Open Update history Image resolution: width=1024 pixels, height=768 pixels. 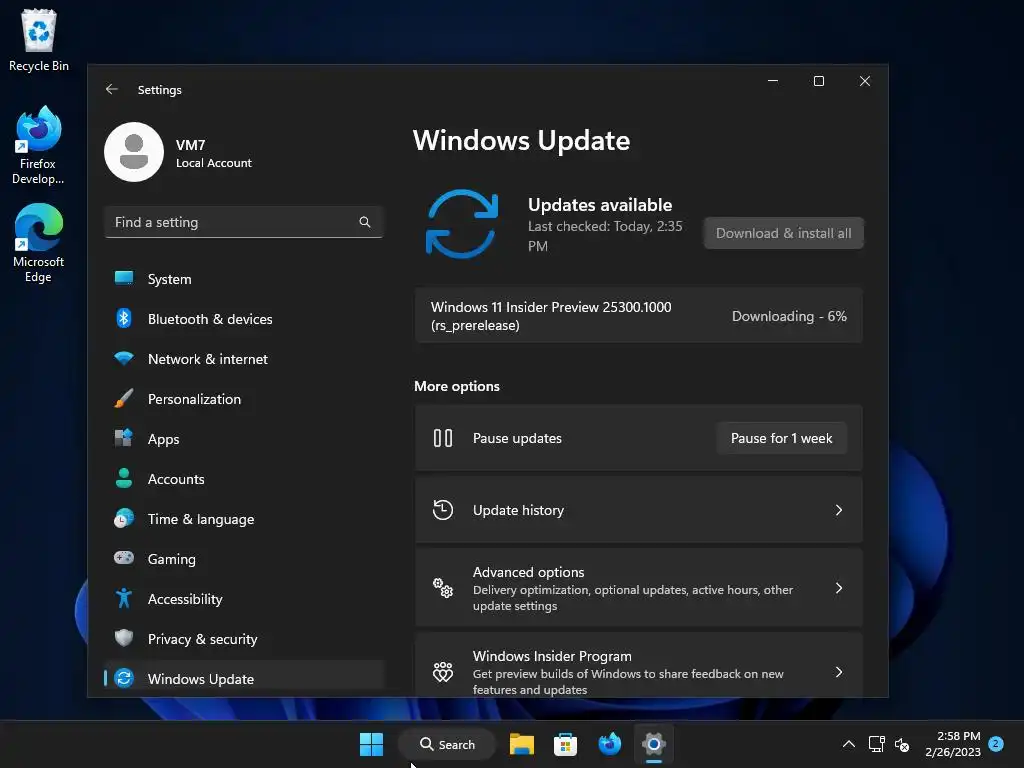638,510
